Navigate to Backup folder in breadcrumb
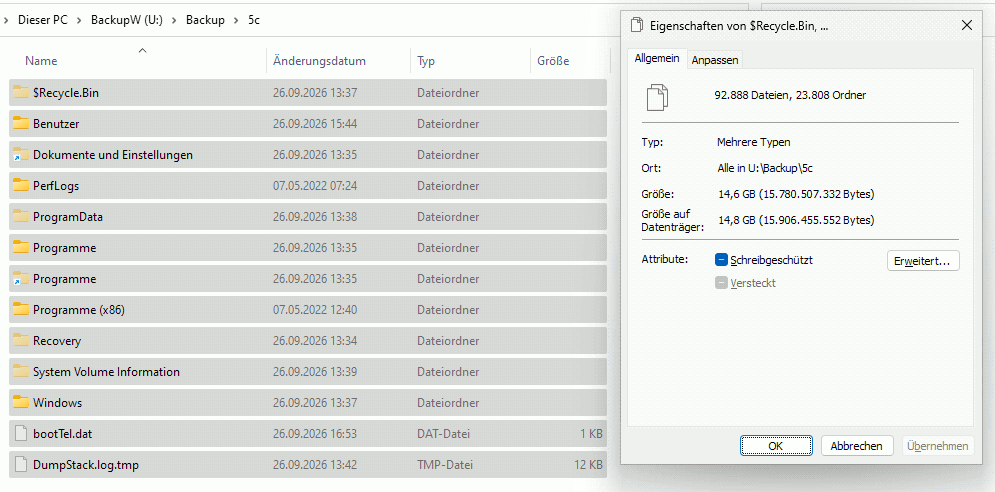 click(x=205, y=20)
